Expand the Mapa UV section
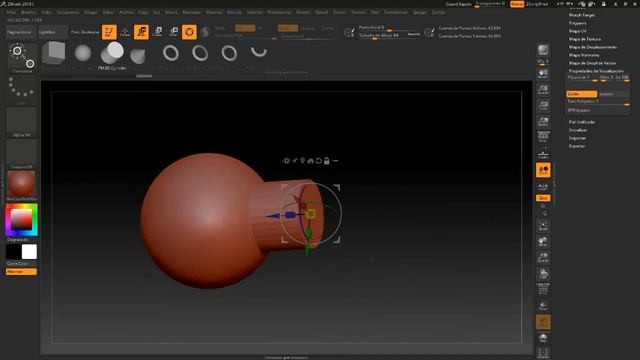The height and width of the screenshot is (360, 640). pos(578,31)
